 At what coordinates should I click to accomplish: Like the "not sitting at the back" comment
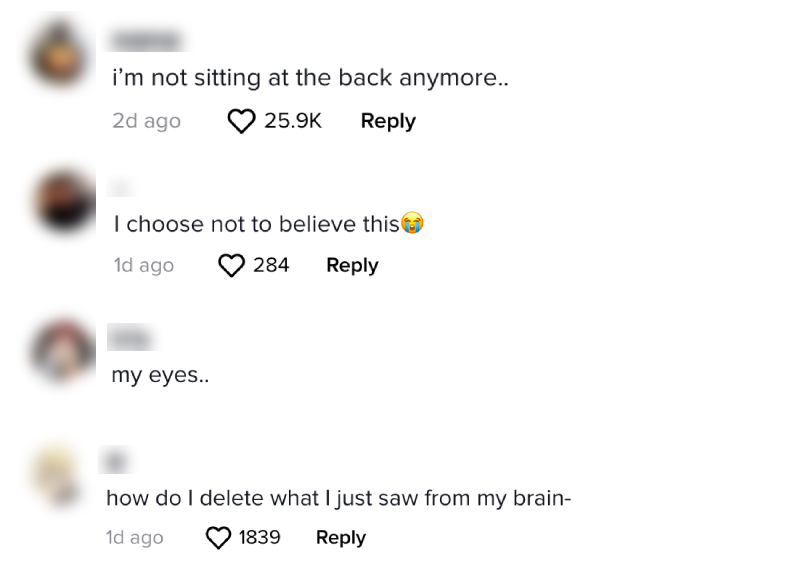tap(242, 122)
